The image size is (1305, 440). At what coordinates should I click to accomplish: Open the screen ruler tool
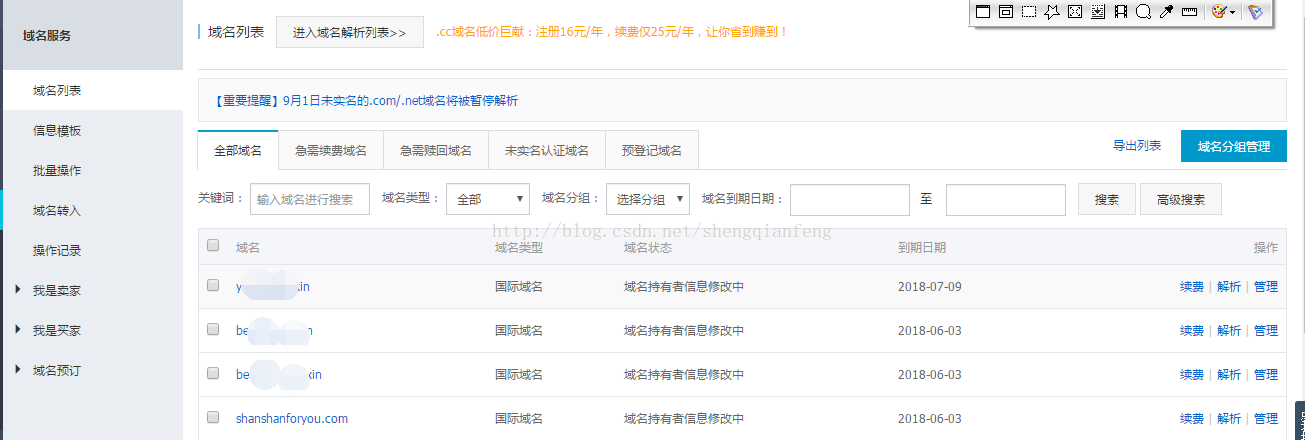[x=1189, y=12]
